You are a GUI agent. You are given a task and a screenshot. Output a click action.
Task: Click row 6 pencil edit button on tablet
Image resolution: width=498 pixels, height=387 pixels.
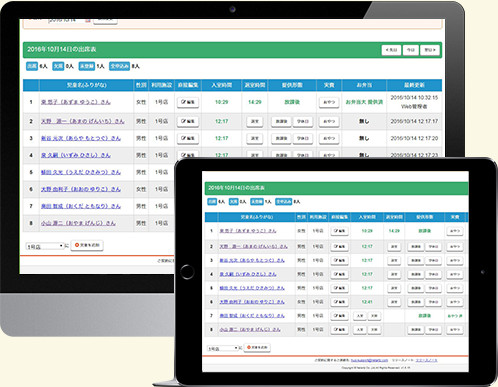tap(339, 302)
